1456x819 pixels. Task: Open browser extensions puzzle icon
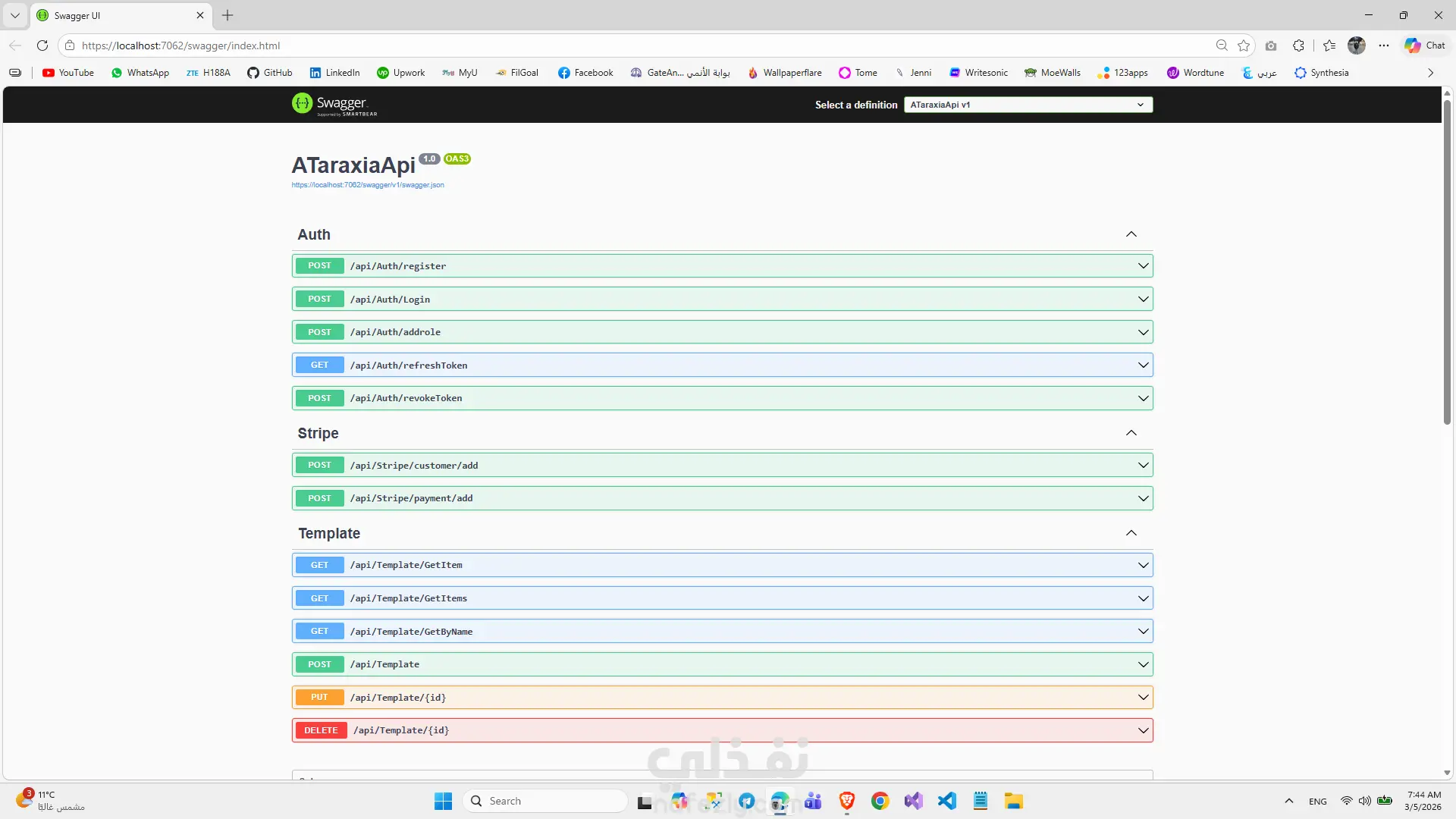click(1298, 45)
